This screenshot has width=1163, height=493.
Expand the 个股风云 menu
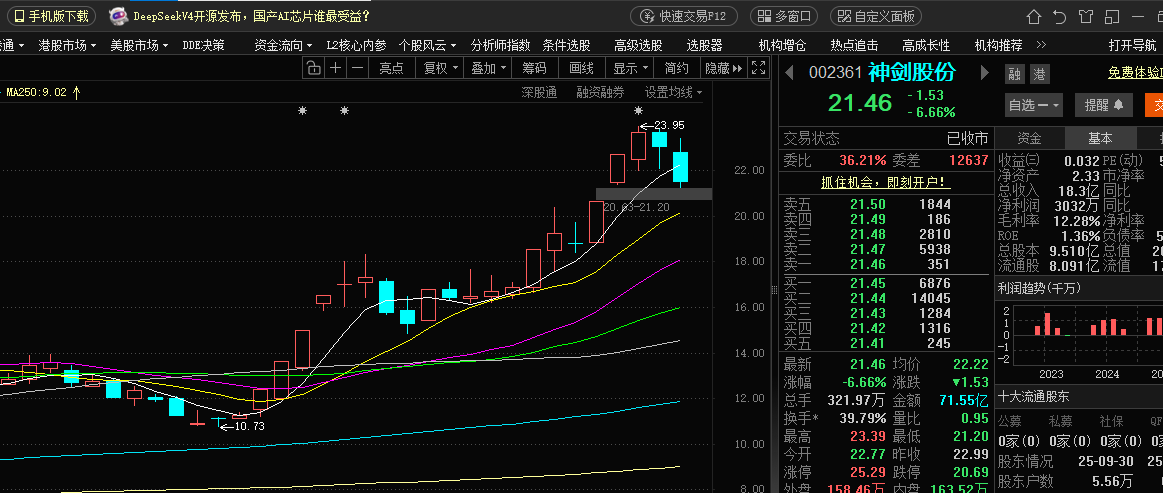427,45
